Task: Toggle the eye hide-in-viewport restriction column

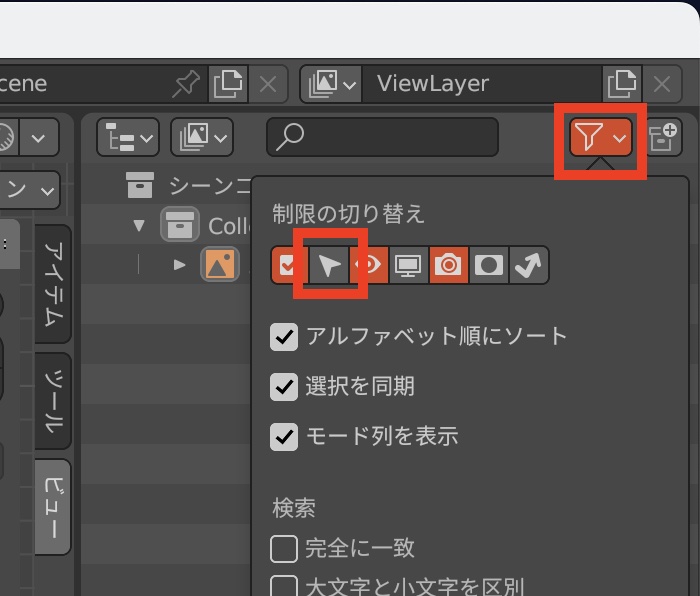Action: (x=370, y=265)
